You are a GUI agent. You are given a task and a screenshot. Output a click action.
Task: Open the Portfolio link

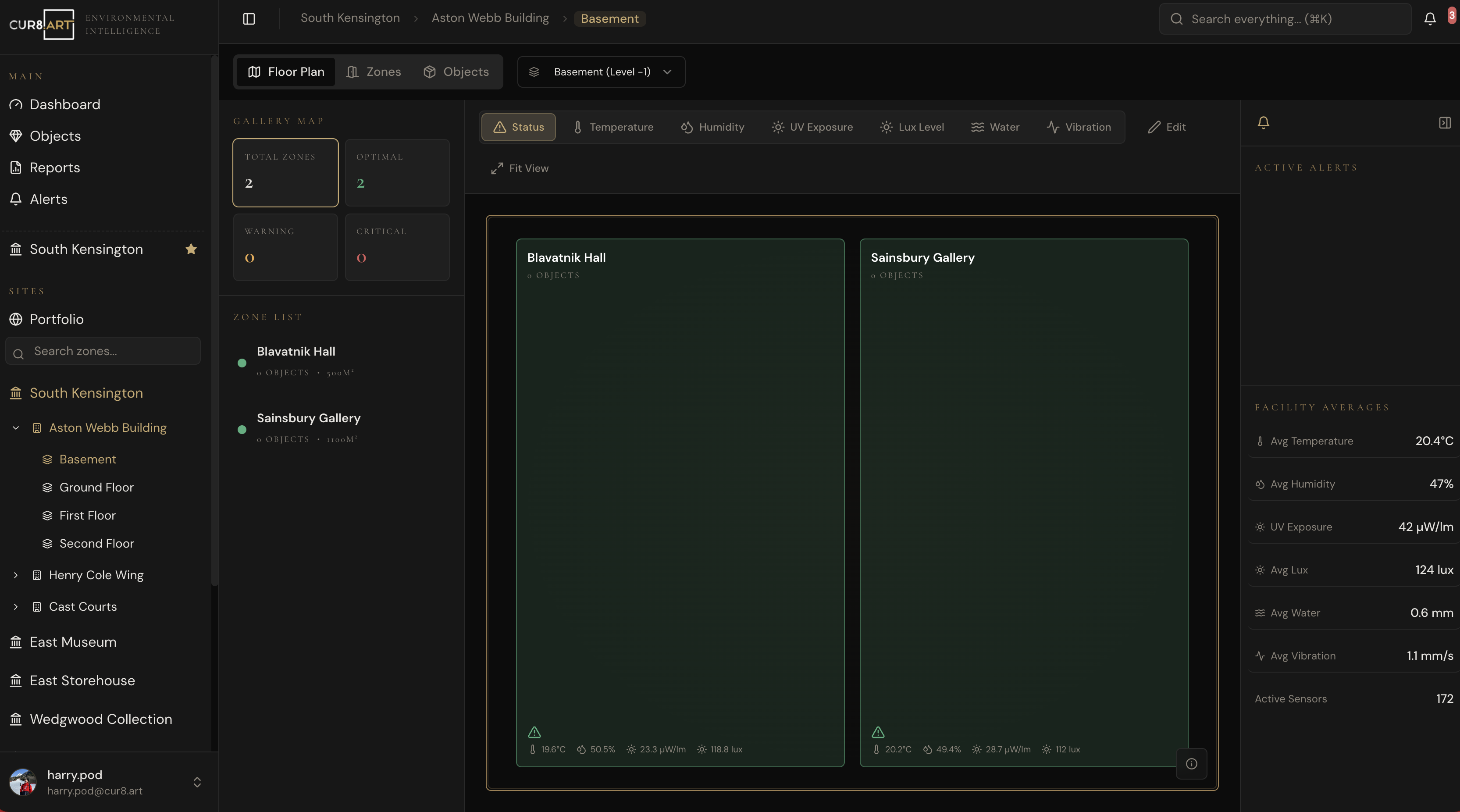(x=56, y=319)
